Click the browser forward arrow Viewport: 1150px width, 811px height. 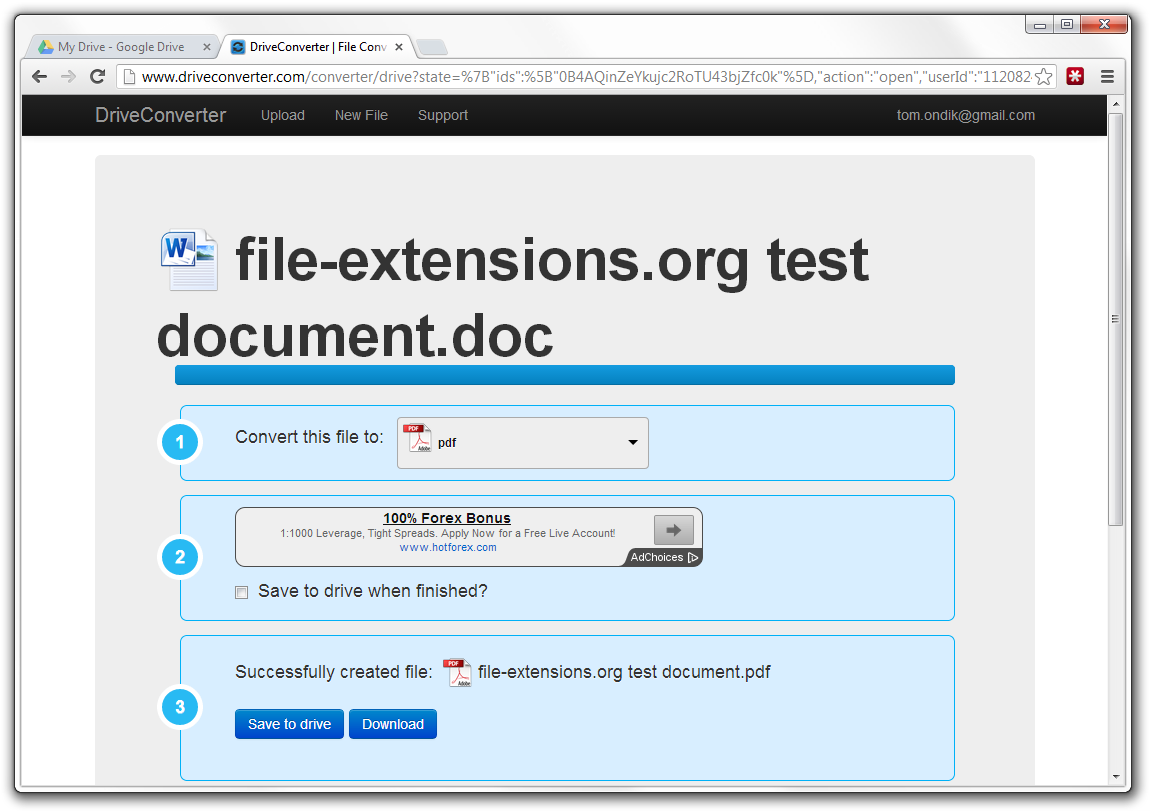click(x=68, y=76)
